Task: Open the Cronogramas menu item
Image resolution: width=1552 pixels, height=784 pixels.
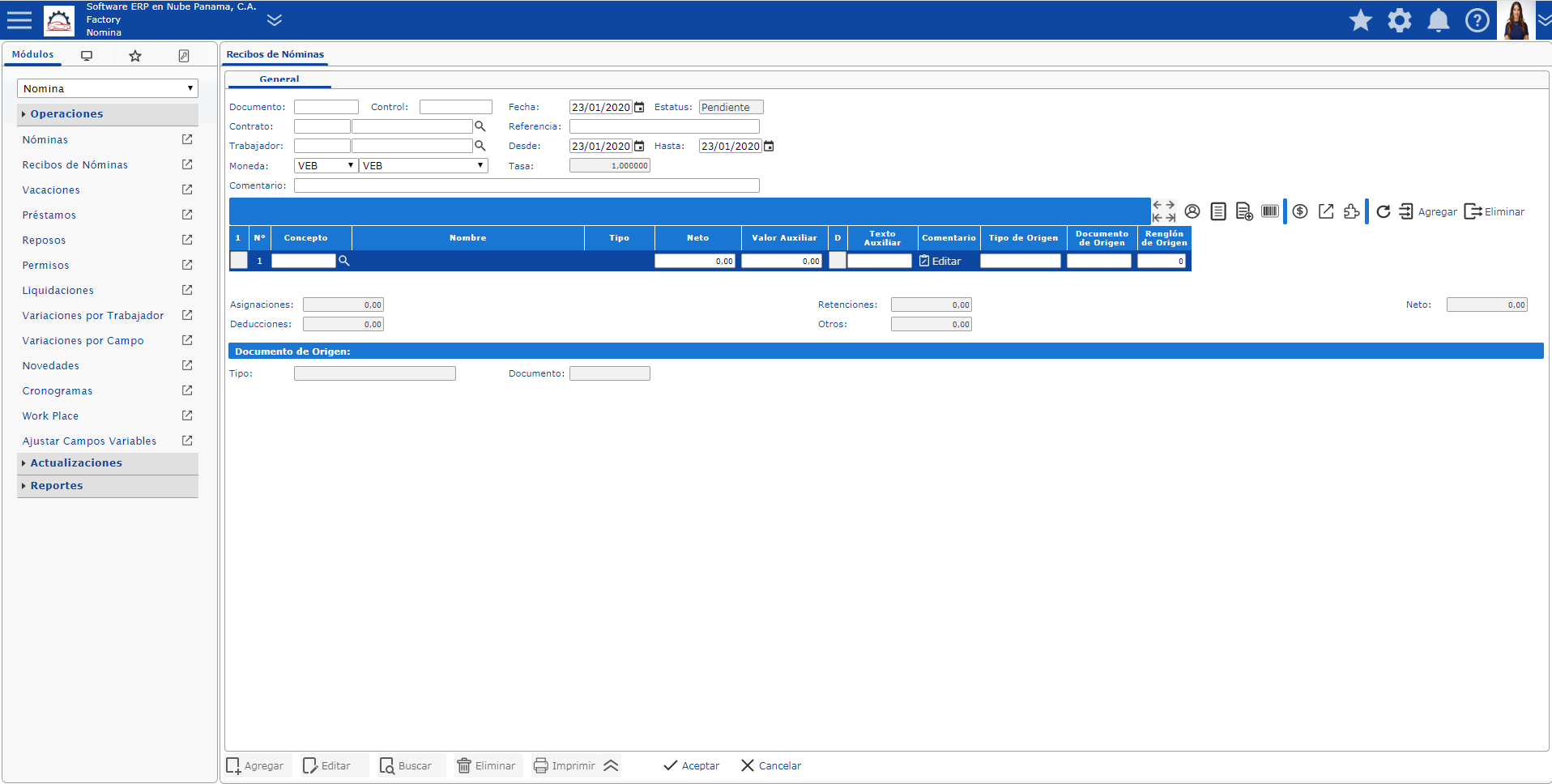Action: click(57, 391)
